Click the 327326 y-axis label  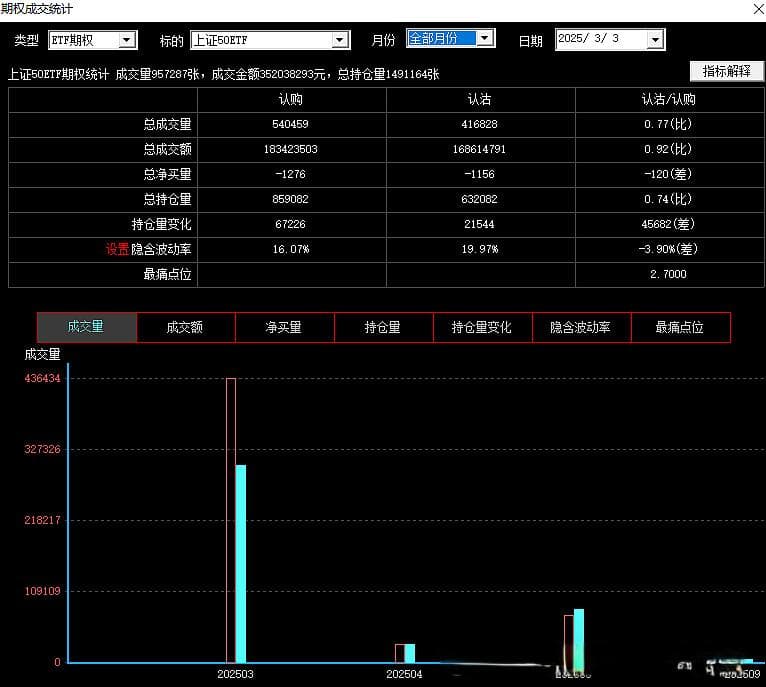click(43, 449)
